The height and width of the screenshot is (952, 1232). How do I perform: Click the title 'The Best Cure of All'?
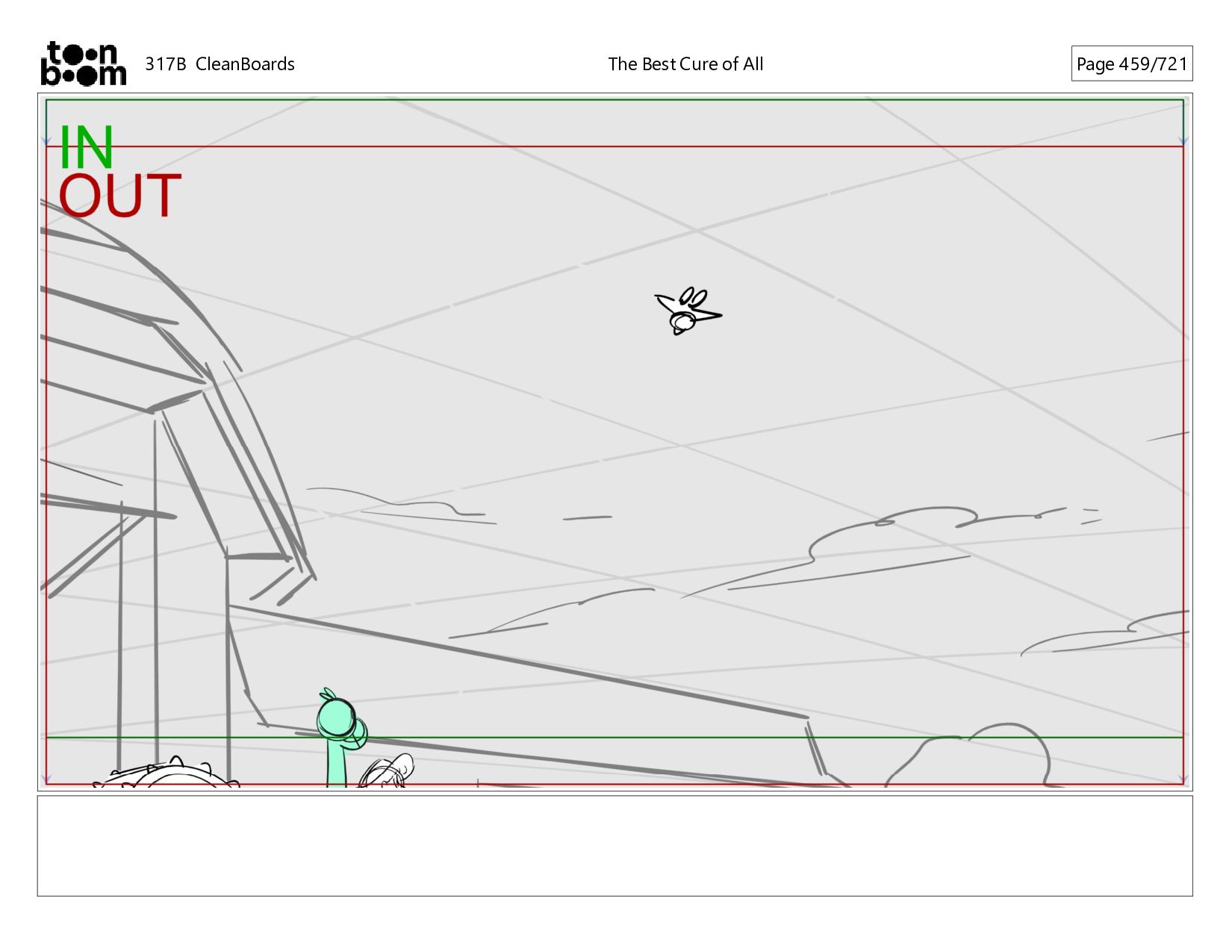685,64
